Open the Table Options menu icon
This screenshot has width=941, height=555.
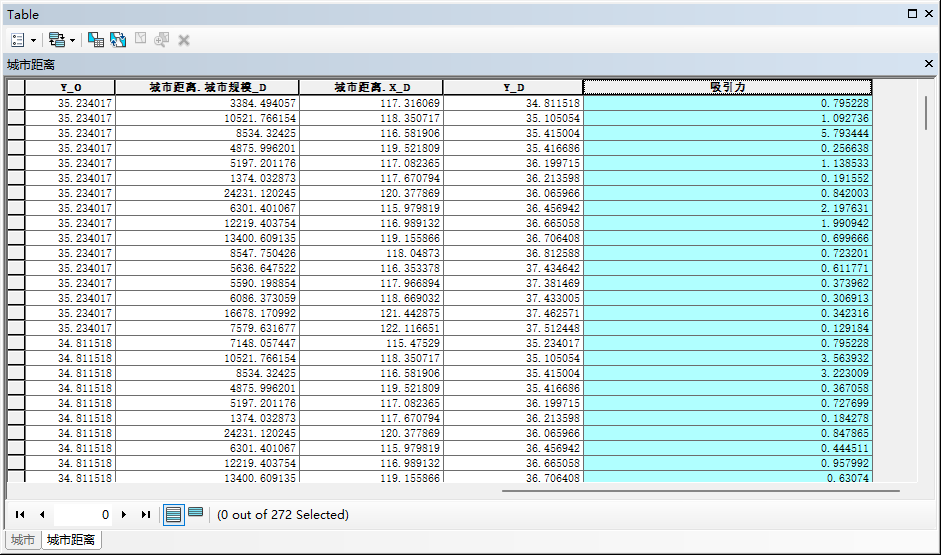tap(17, 40)
